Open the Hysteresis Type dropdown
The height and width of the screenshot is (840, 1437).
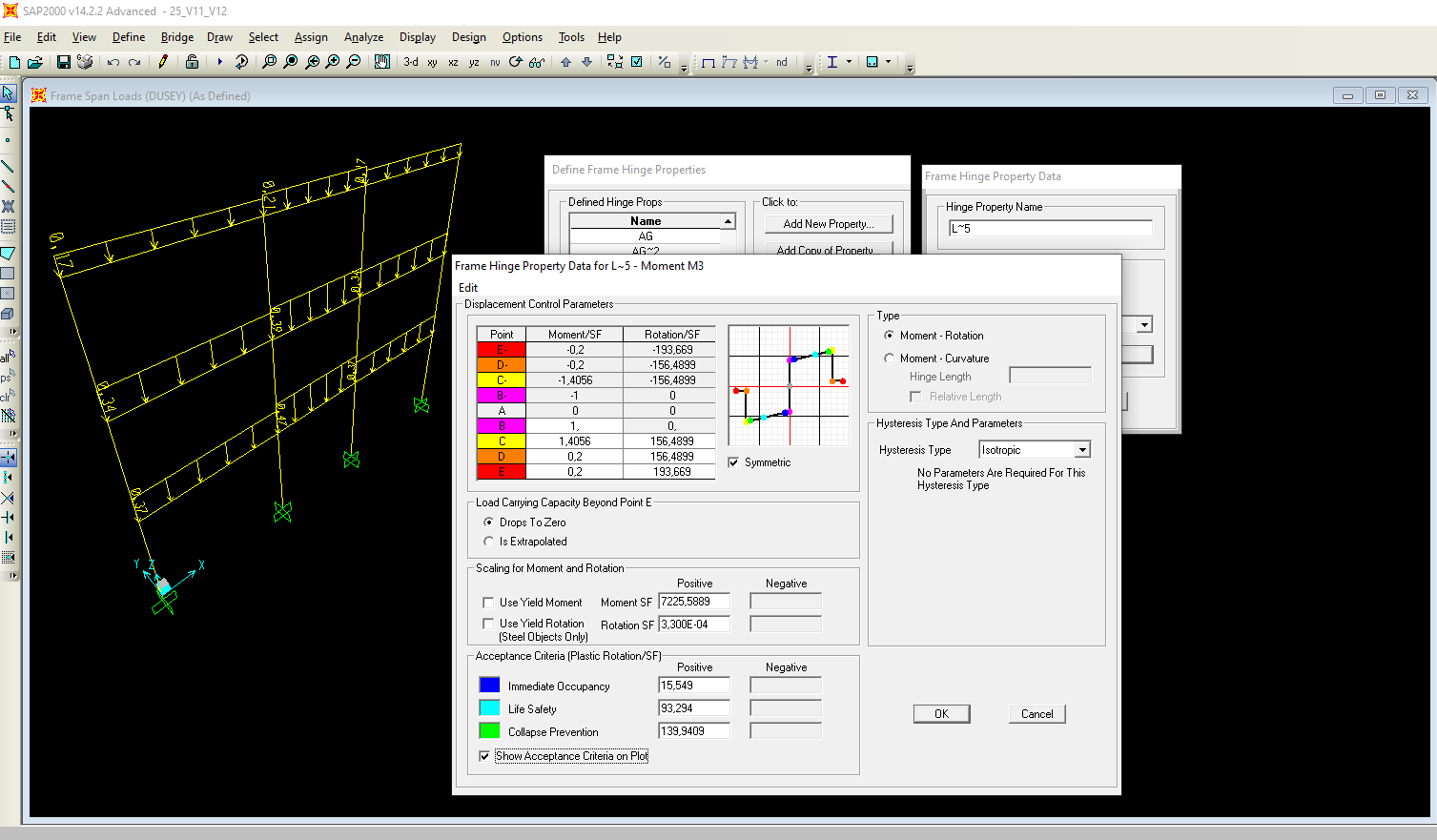coord(1082,450)
